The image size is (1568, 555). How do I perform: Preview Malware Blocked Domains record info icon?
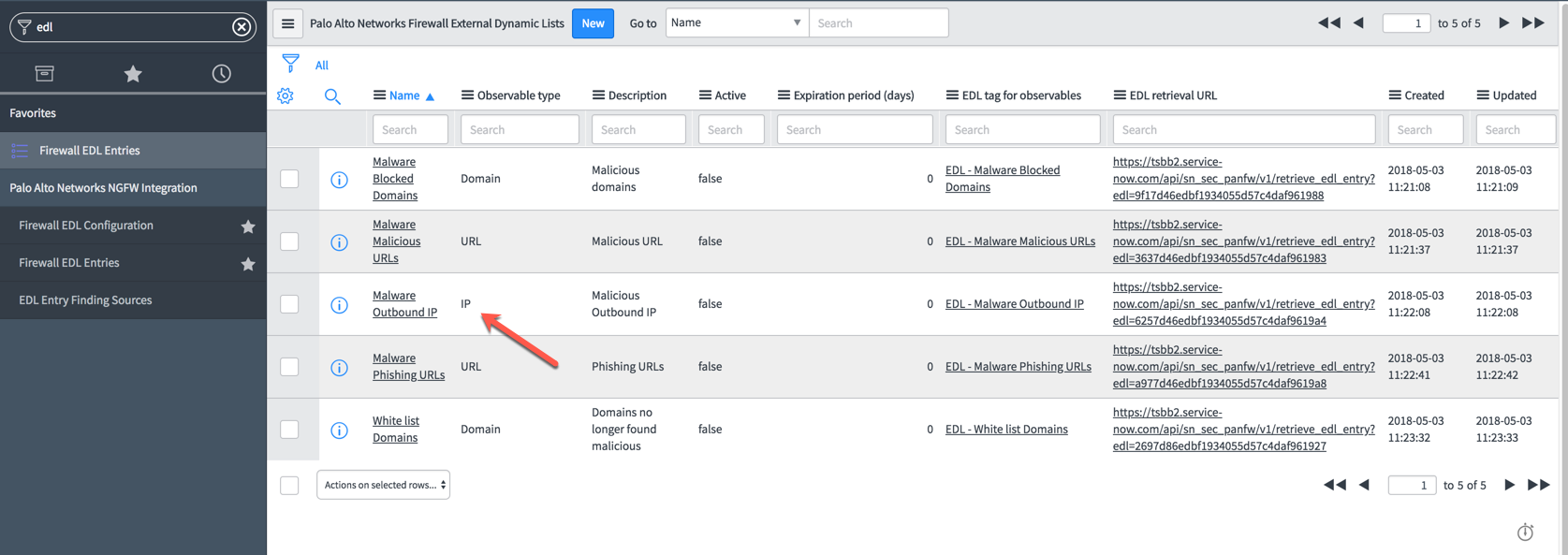pos(339,179)
